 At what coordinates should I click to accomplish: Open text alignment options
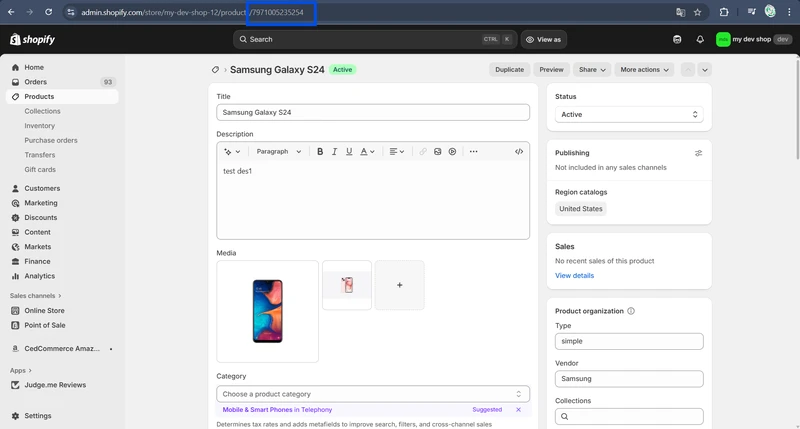click(x=397, y=152)
